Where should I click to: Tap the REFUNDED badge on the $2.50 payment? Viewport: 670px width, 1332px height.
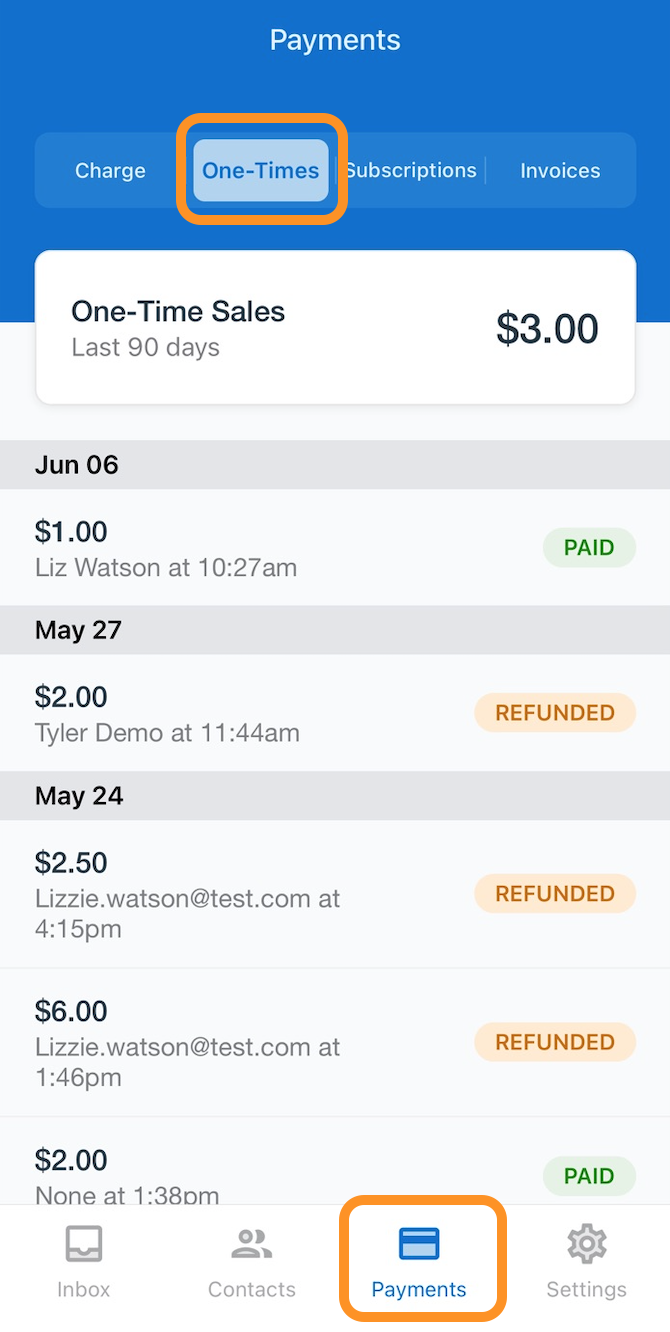pyautogui.click(x=555, y=894)
